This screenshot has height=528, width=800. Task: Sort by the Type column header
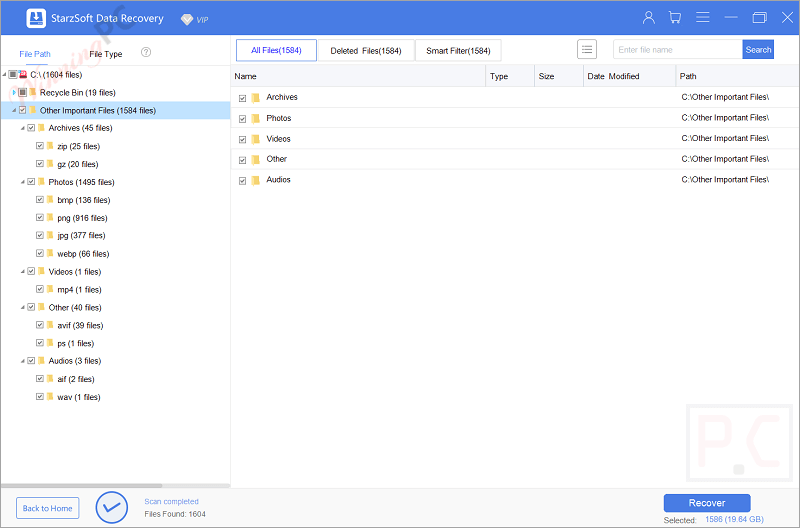pos(510,76)
